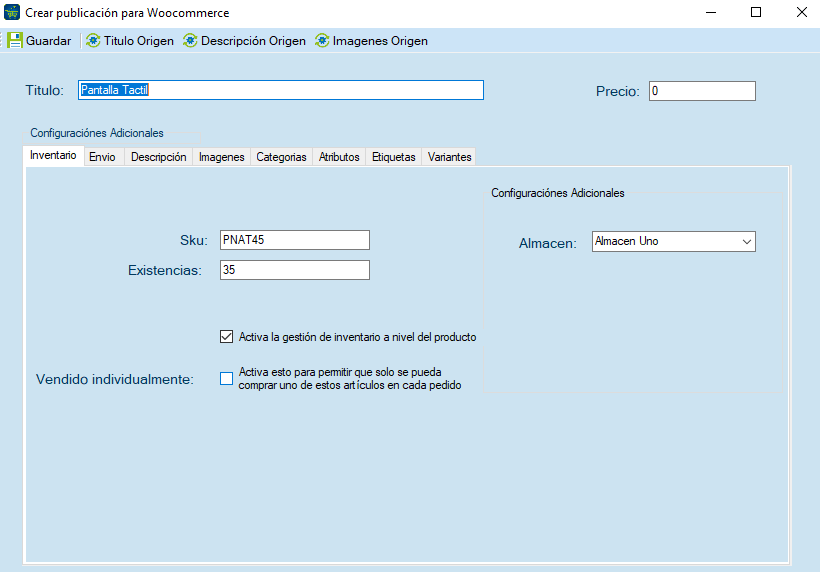Click the gear icon beside Titulo Origen
The width and height of the screenshot is (820, 572).
click(93, 41)
